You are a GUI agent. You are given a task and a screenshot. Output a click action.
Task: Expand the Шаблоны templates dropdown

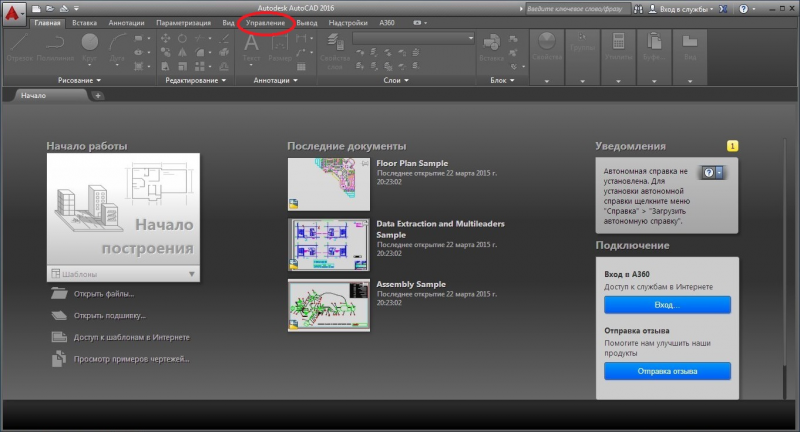tap(191, 273)
